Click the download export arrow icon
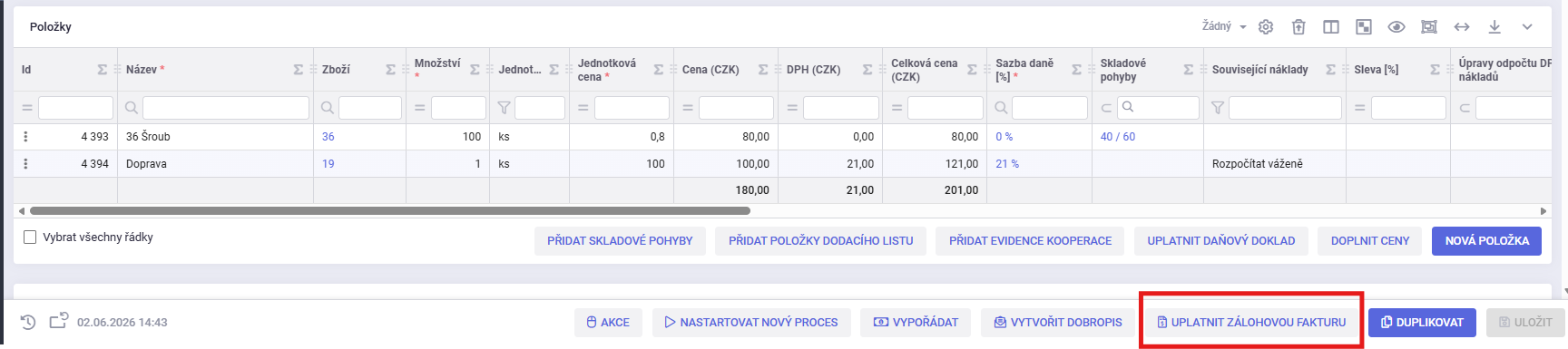The width and height of the screenshot is (1568, 349). tap(1494, 27)
